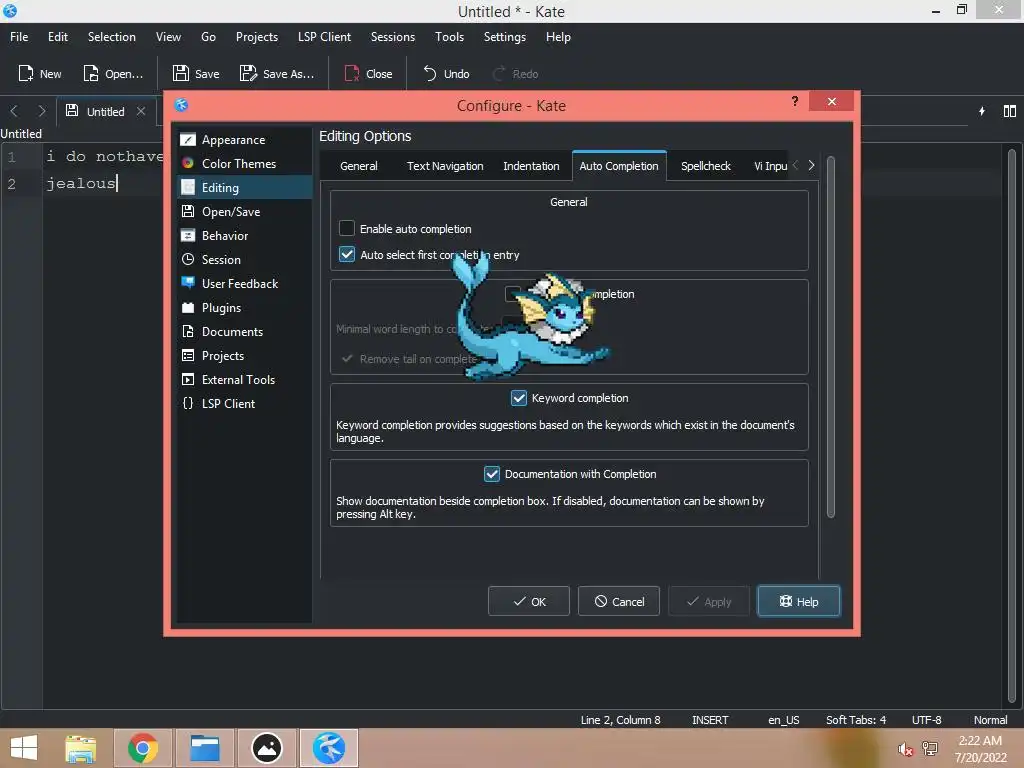Open the LSP Client settings page
The height and width of the screenshot is (768, 1024).
(244, 404)
